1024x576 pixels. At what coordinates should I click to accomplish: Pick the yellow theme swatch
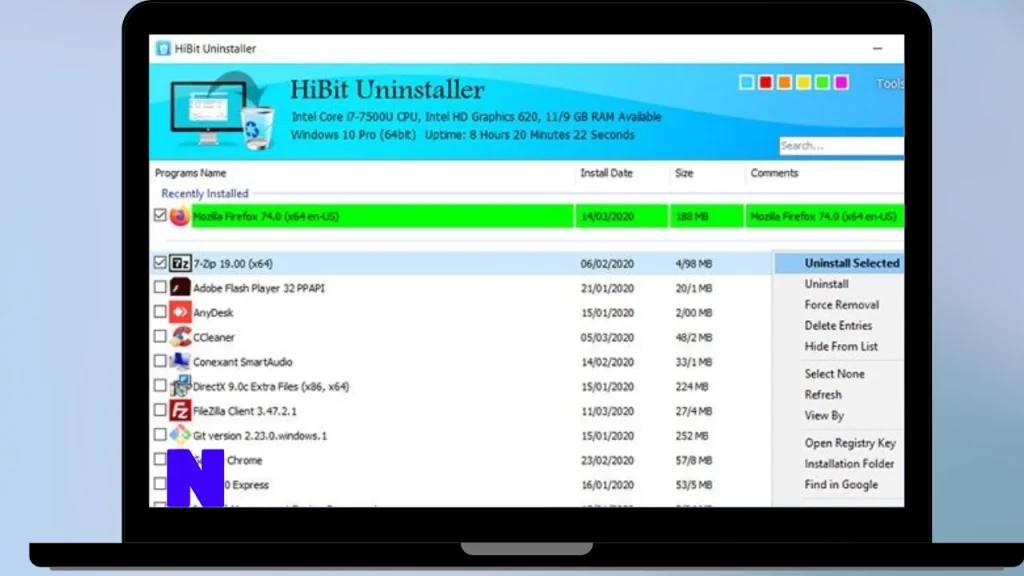[x=803, y=82]
